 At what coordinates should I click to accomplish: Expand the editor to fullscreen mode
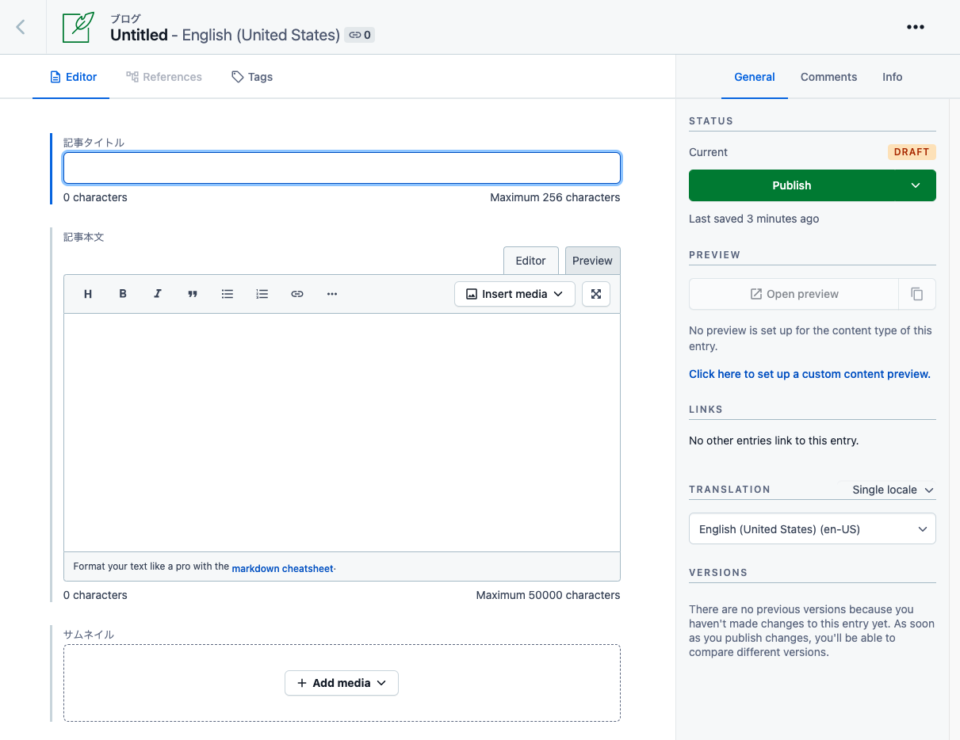596,294
